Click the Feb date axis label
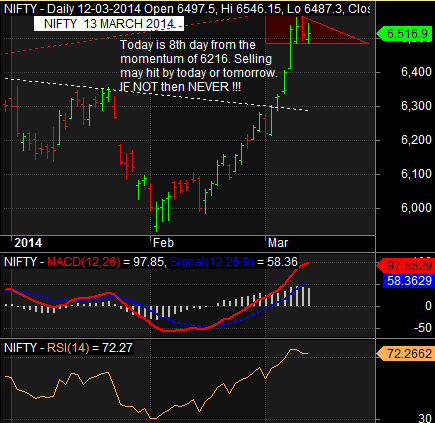Screen dimensions: 435x423 [x=163, y=243]
